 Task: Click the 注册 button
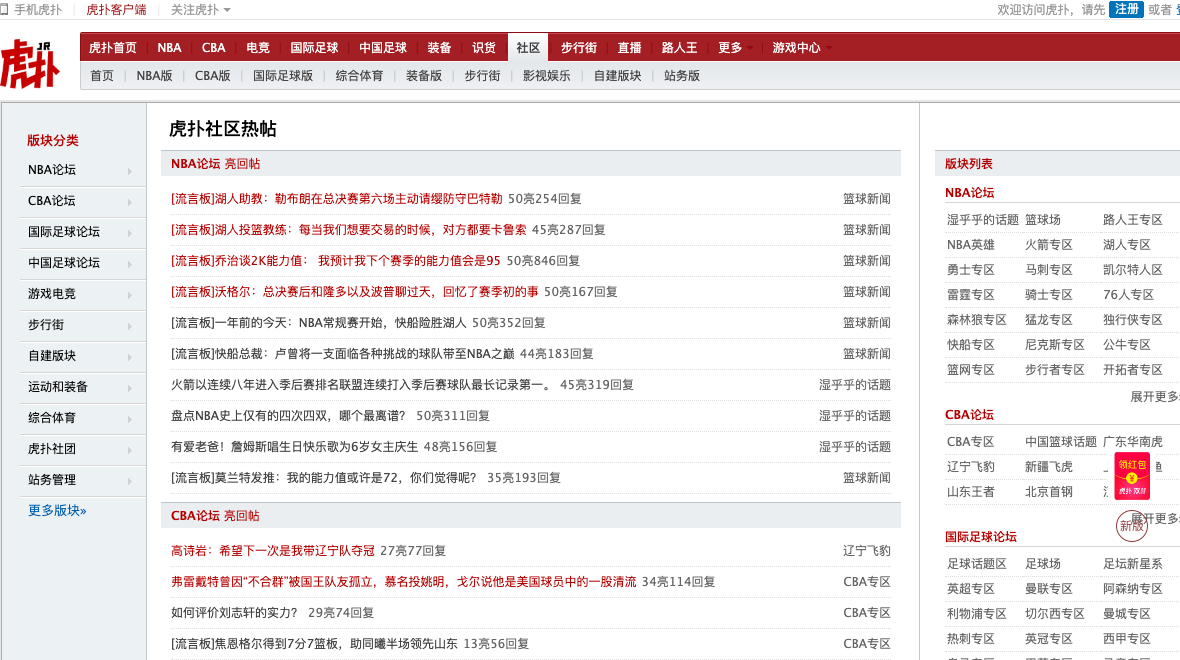pyautogui.click(x=1127, y=9)
